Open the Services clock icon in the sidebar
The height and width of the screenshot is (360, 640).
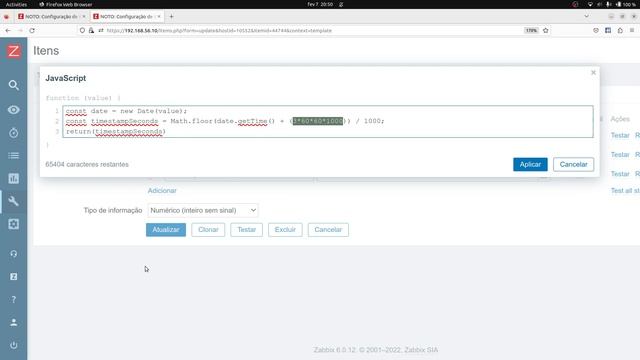pos(13,133)
